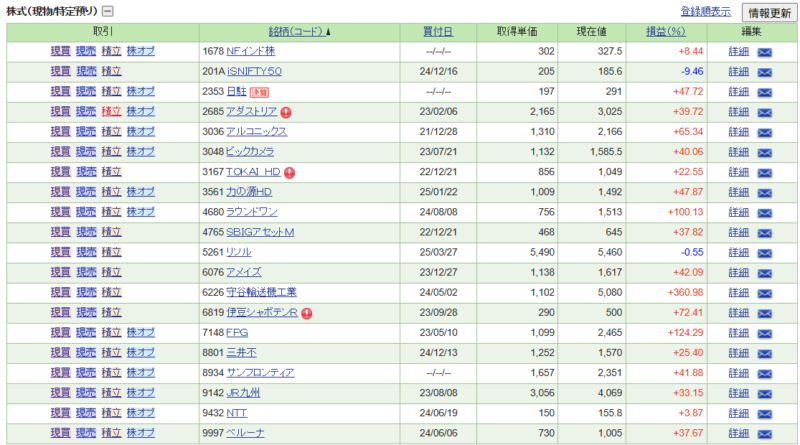Click mail icon for 3048 ビックカメラ row
Screen dimensions: 800x445
(x=764, y=153)
